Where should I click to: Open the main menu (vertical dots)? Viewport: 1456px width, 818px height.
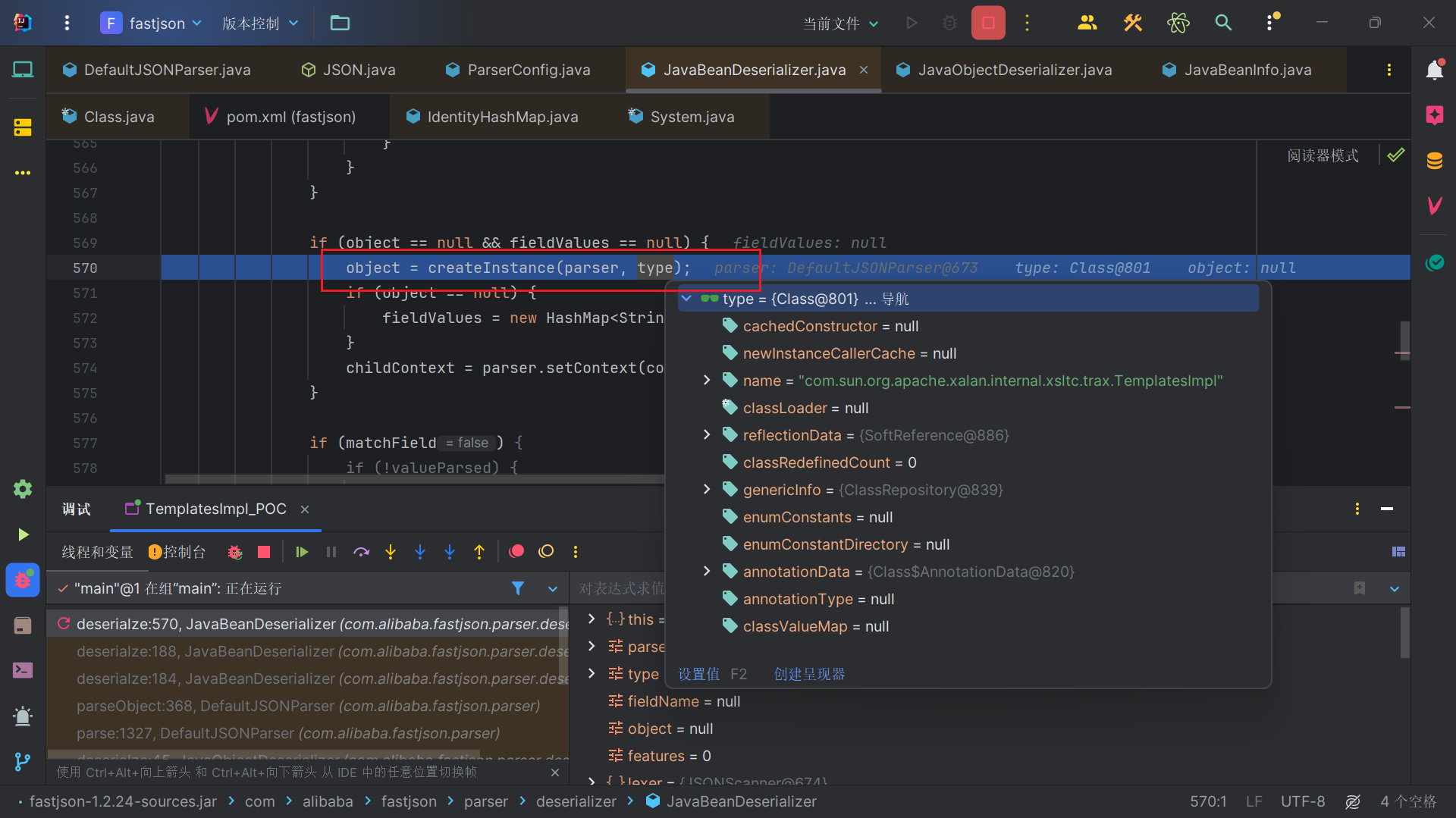point(67,24)
